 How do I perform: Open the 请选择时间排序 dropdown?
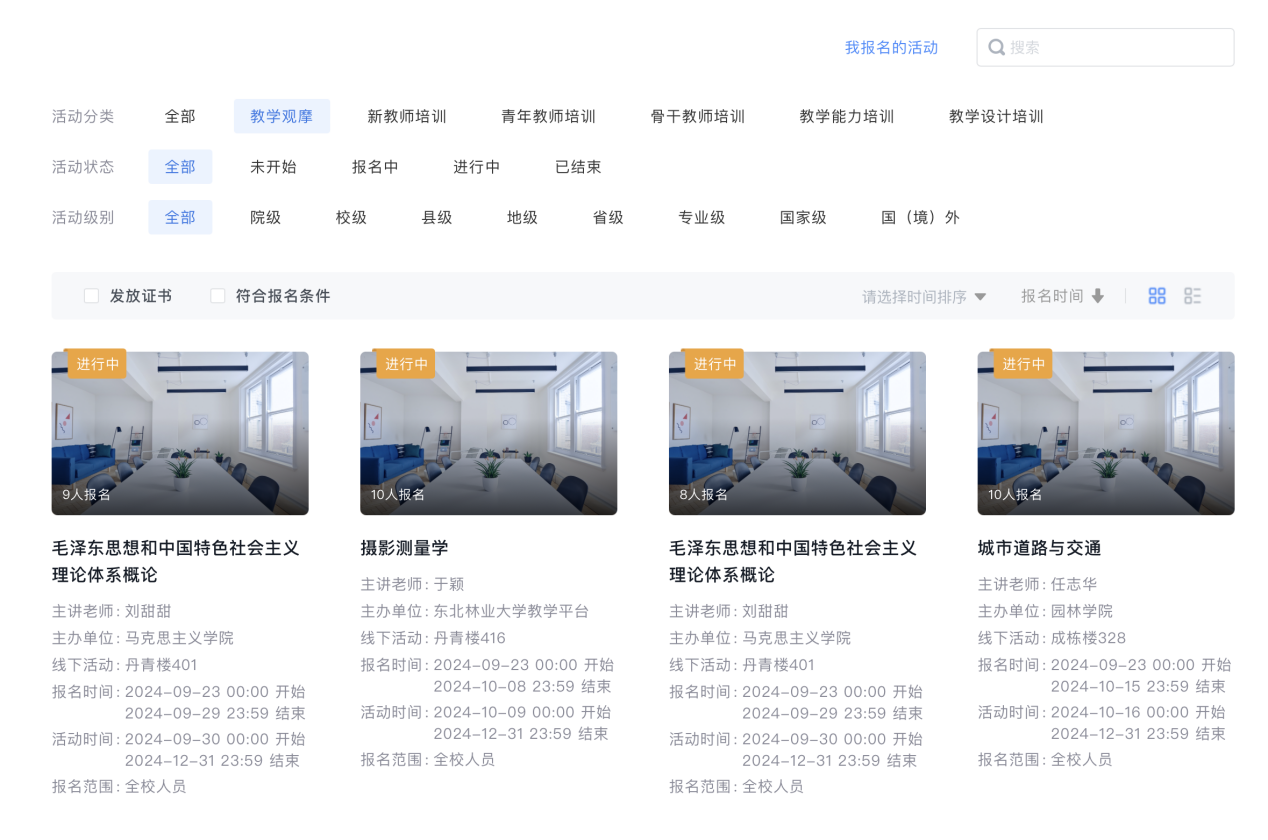click(x=924, y=296)
